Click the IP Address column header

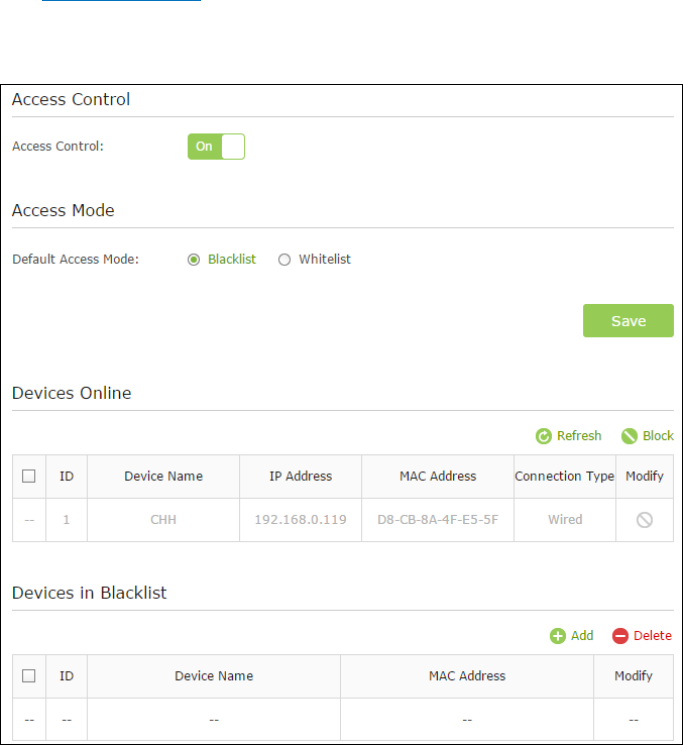click(300, 476)
